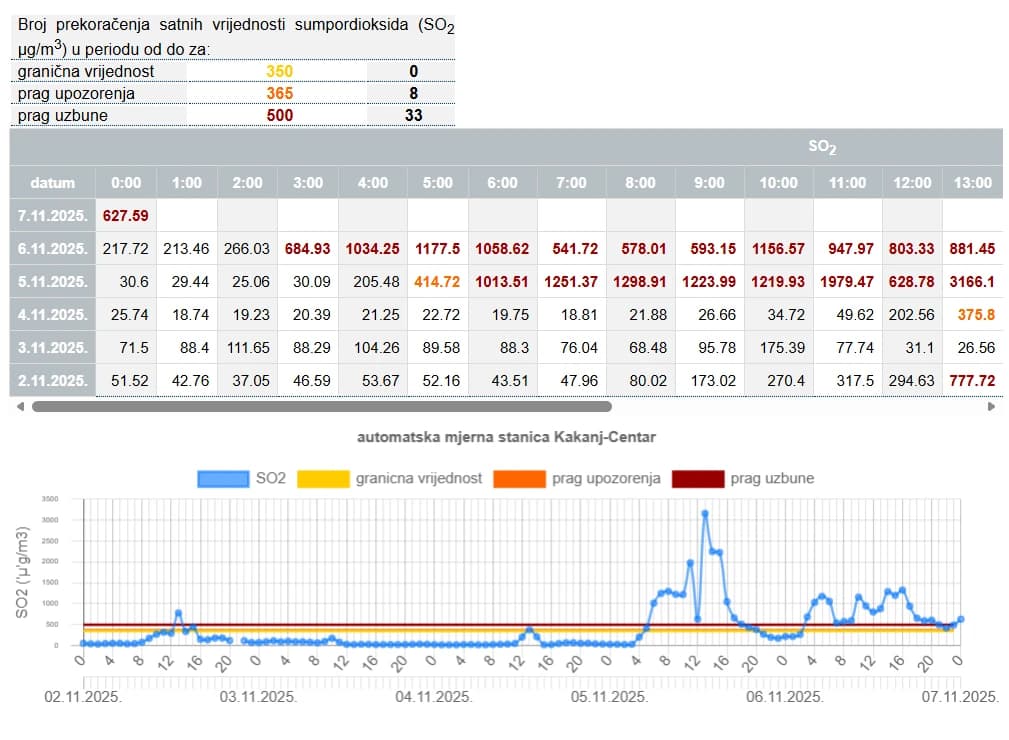Click the datum column header
The width and height of the screenshot is (1009, 740).
pos(52,182)
